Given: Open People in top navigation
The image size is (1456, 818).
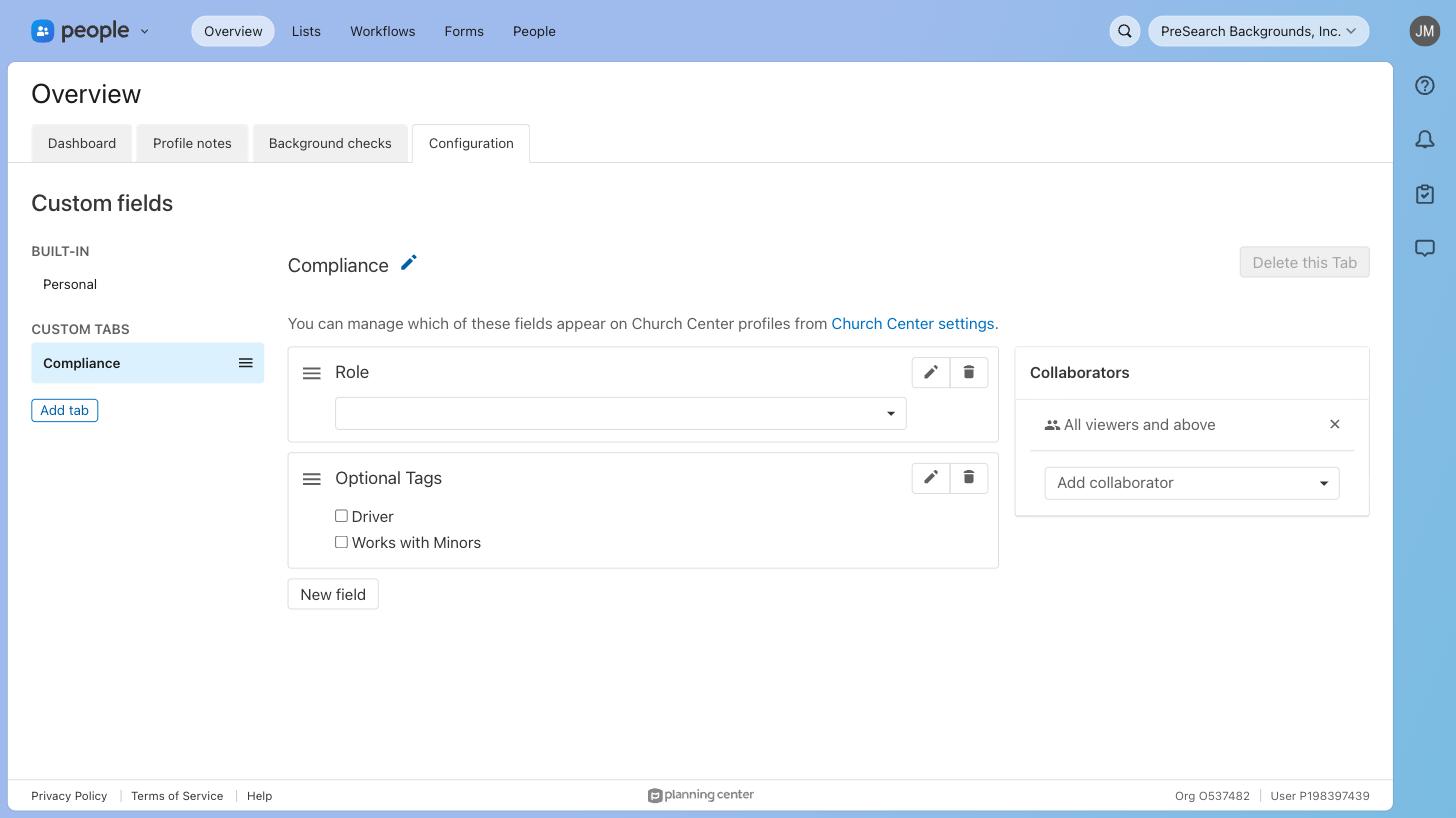Looking at the screenshot, I should coord(534,31).
